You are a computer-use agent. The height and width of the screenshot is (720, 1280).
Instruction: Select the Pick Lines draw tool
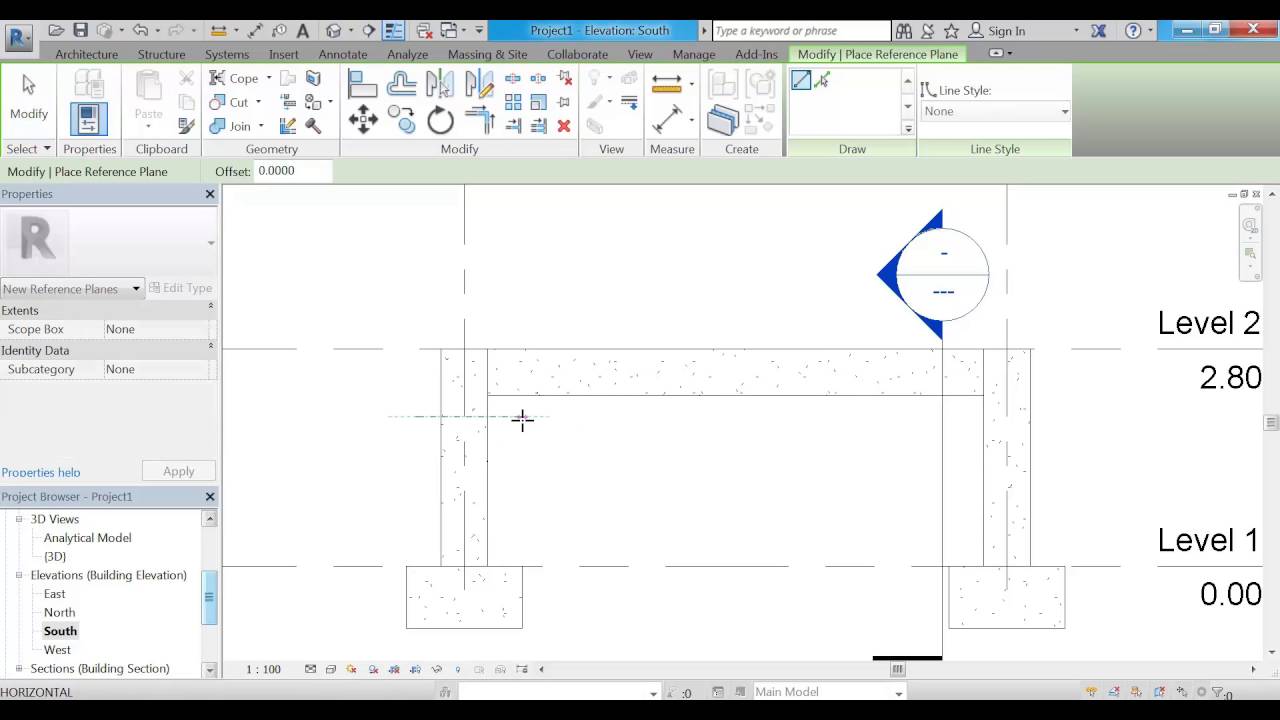coord(822,80)
